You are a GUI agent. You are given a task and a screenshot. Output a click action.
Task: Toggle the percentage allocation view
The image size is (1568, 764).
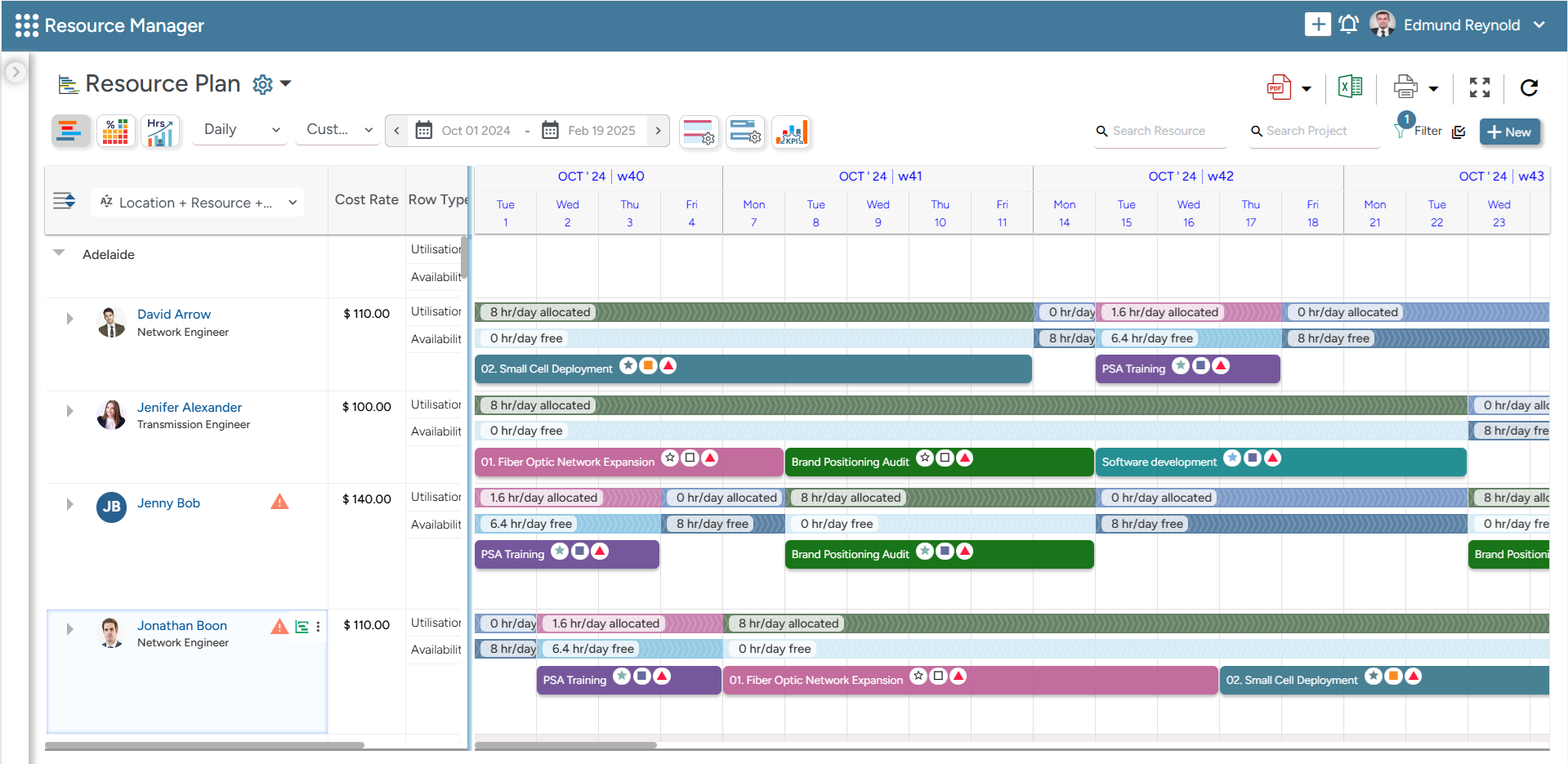click(x=115, y=131)
